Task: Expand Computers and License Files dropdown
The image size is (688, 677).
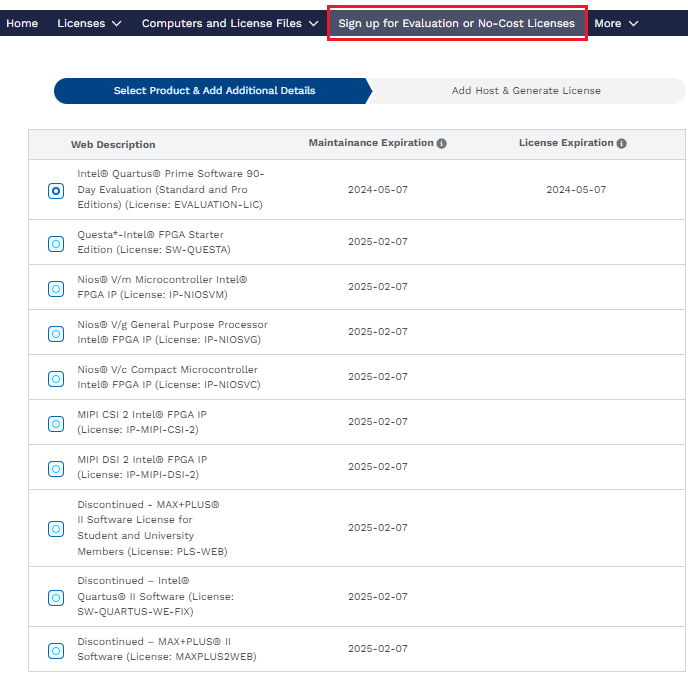Action: tap(230, 23)
